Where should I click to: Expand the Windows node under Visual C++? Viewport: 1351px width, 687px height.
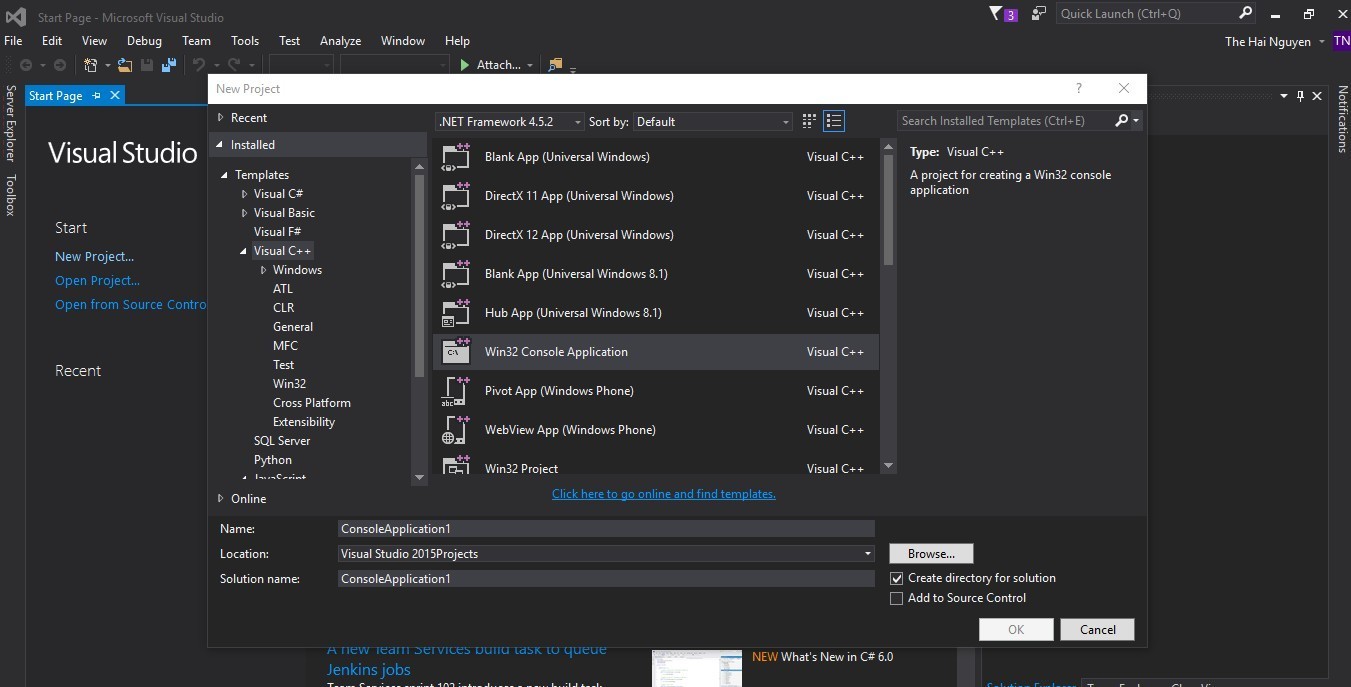pos(263,270)
